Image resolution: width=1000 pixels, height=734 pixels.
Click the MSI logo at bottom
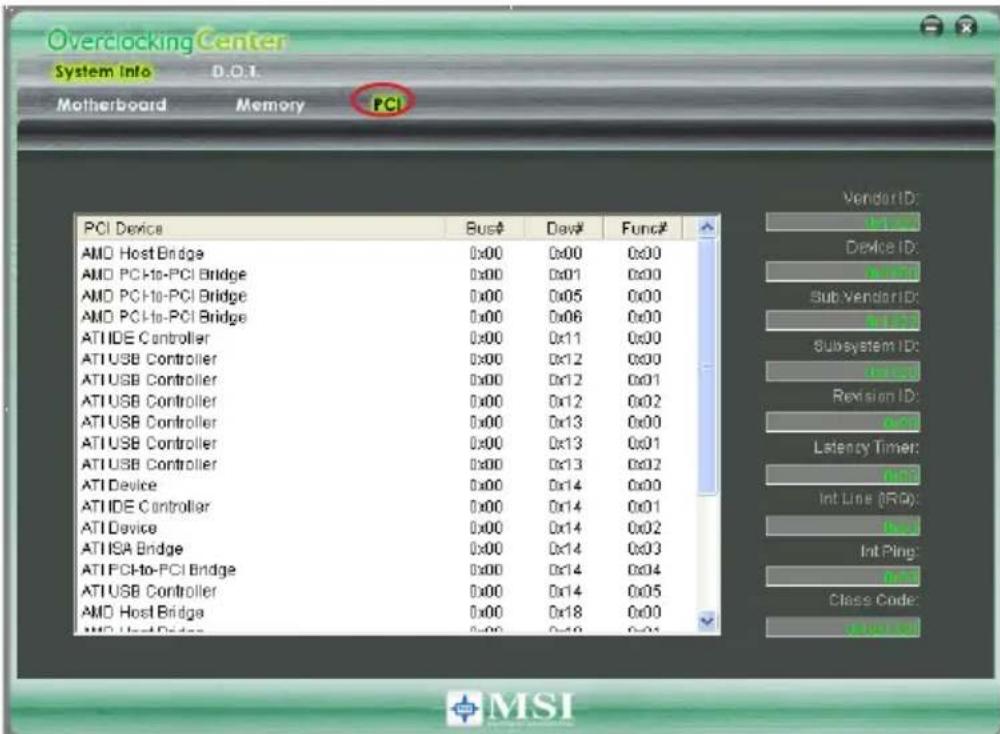click(510, 708)
